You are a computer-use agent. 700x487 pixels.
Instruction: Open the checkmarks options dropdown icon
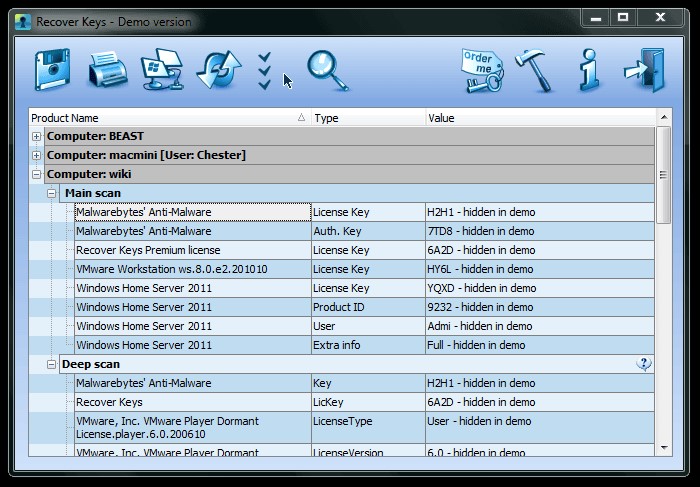click(x=265, y=70)
